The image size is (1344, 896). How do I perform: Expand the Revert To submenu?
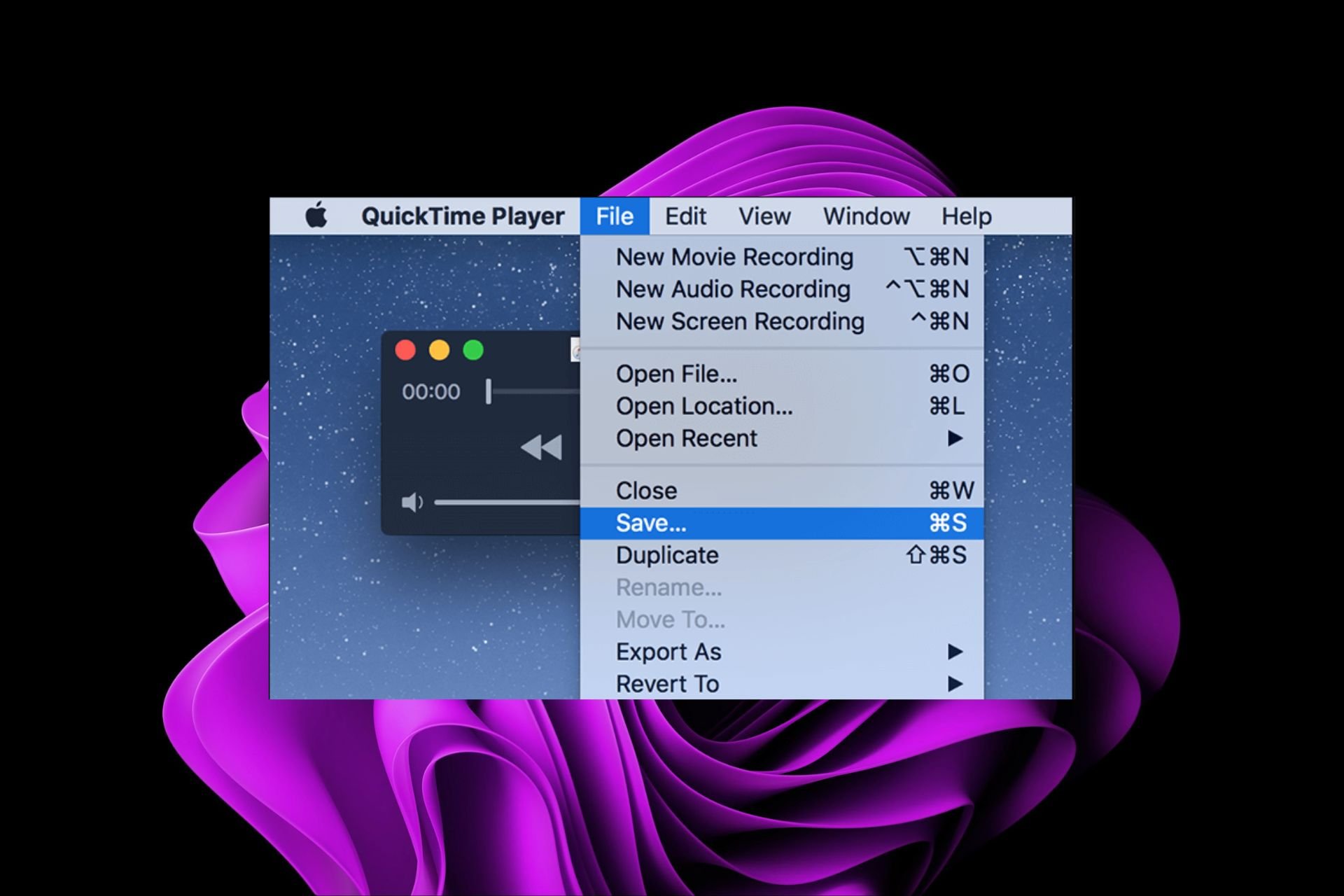(782, 684)
